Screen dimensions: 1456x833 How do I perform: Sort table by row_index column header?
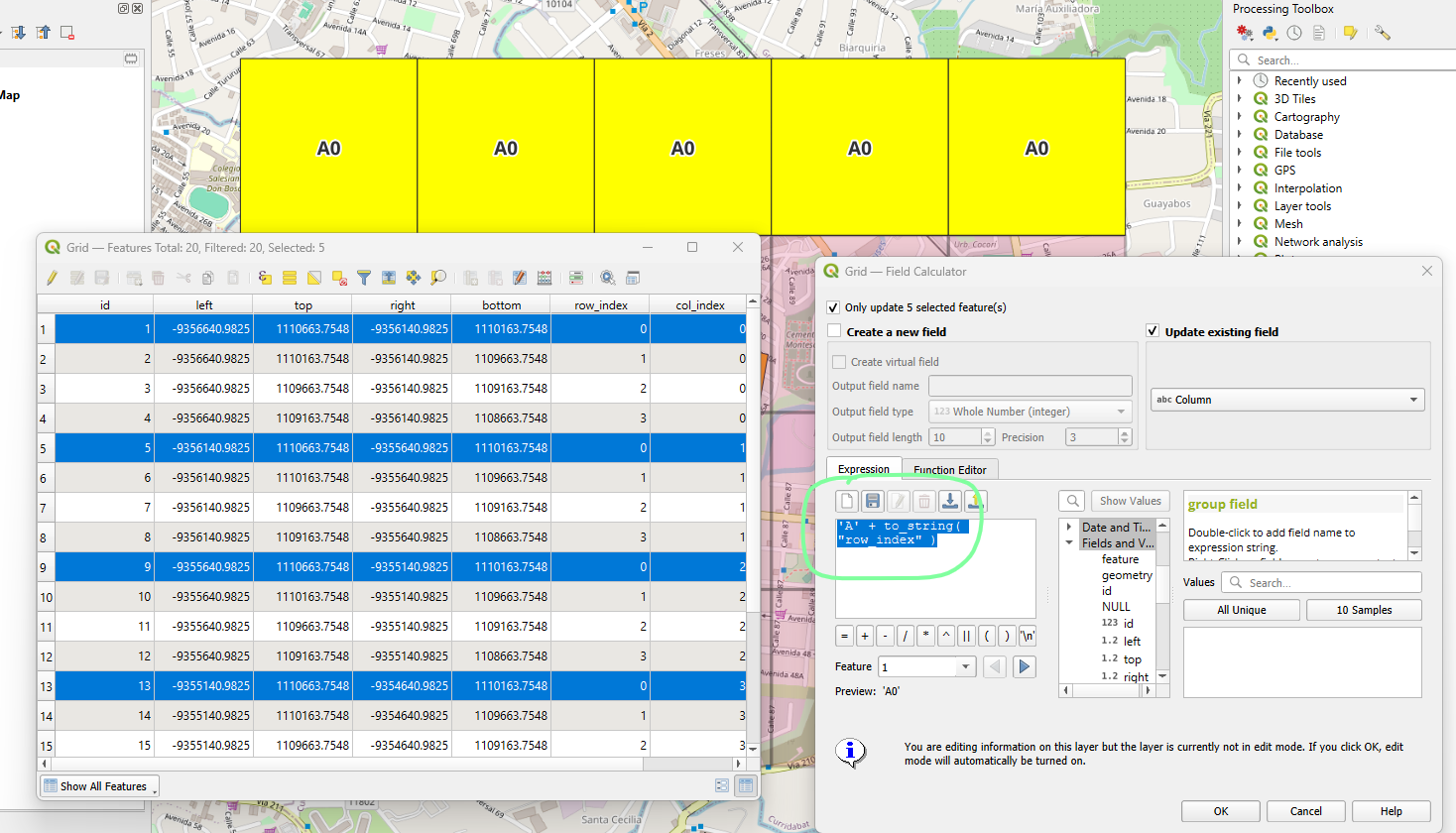(x=600, y=305)
